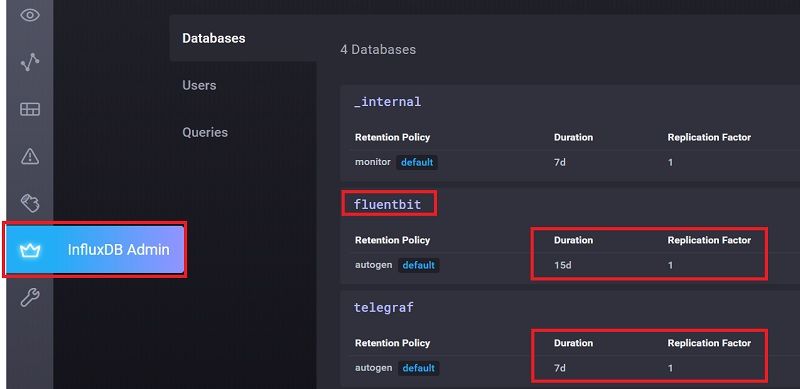Click replication factor 1 in fluentbit row
Screen dimensions: 800x389
click(670, 265)
